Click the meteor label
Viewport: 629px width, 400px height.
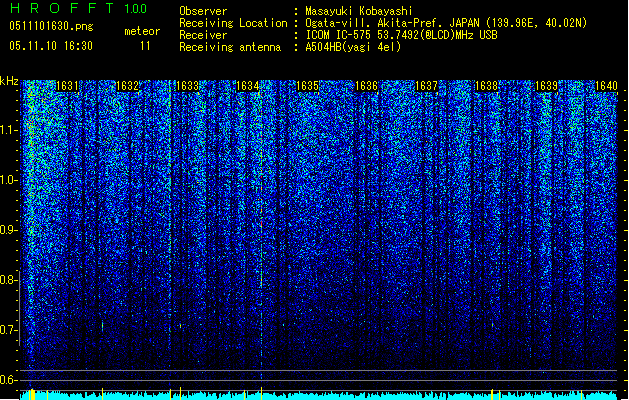coord(142,31)
